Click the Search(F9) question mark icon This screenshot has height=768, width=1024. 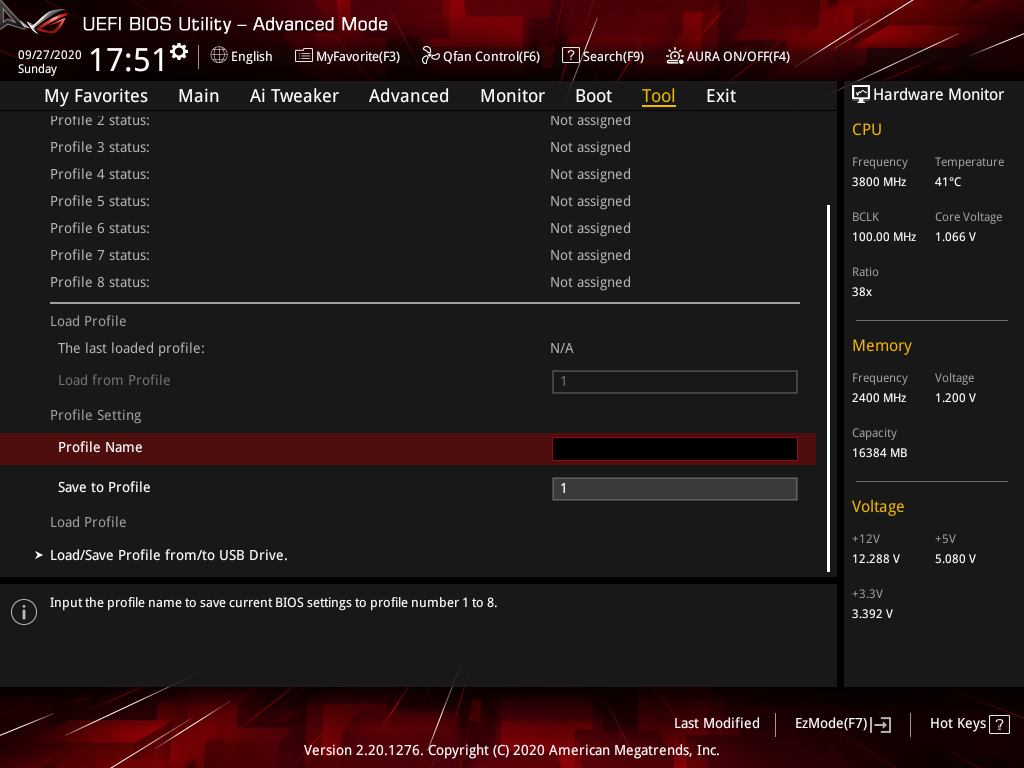click(x=570, y=56)
